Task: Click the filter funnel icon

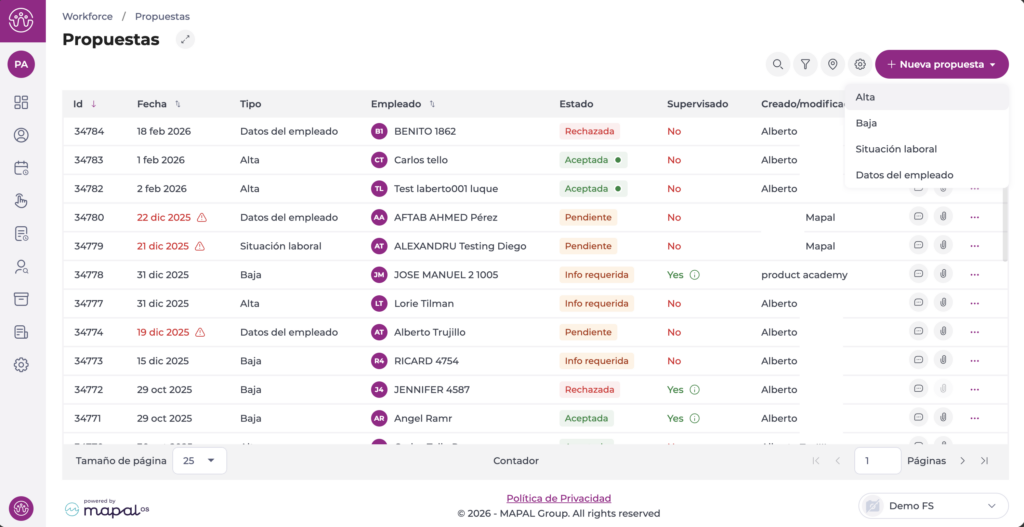Action: tap(805, 64)
